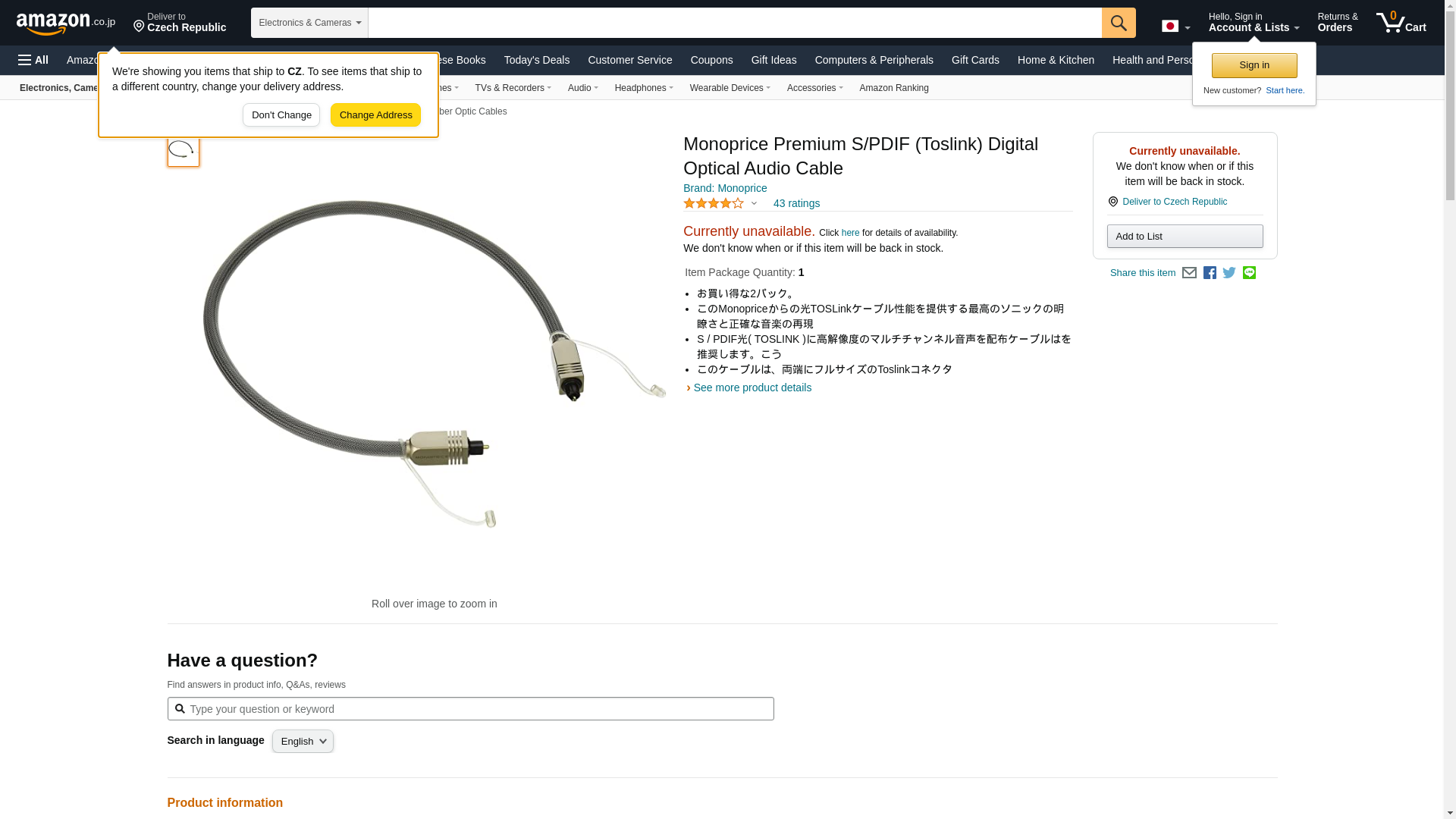This screenshot has width=1456, height=819.
Task: Open the Wearable Devices submenu
Action: (730, 88)
